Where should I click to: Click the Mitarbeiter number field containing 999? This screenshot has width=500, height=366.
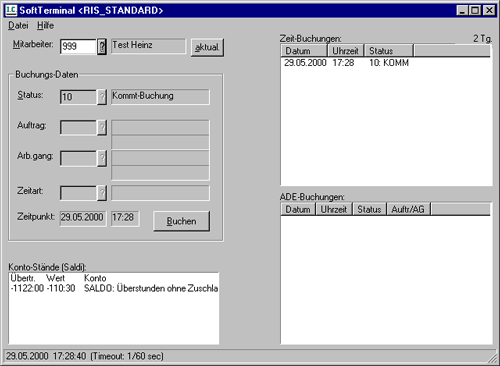click(78, 46)
